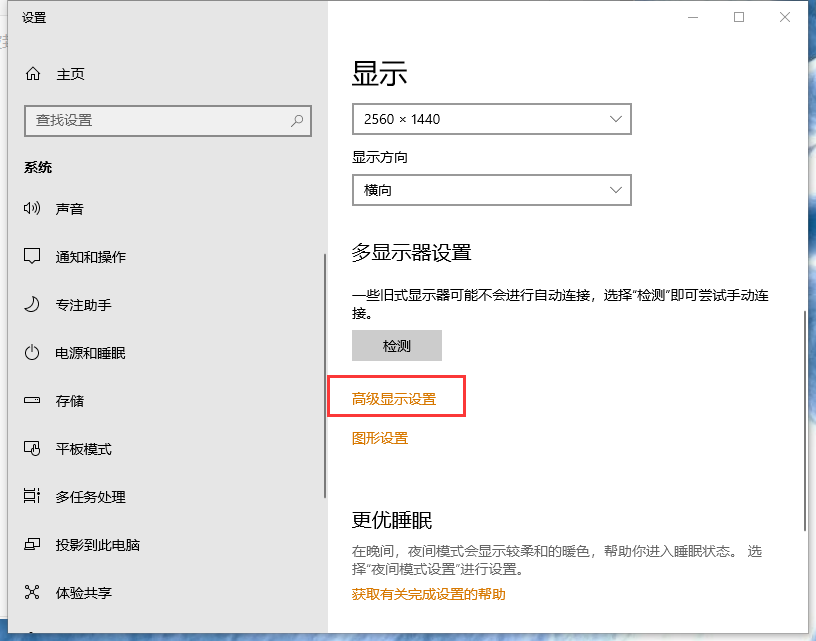Click the drive icon for 存储

32,401
